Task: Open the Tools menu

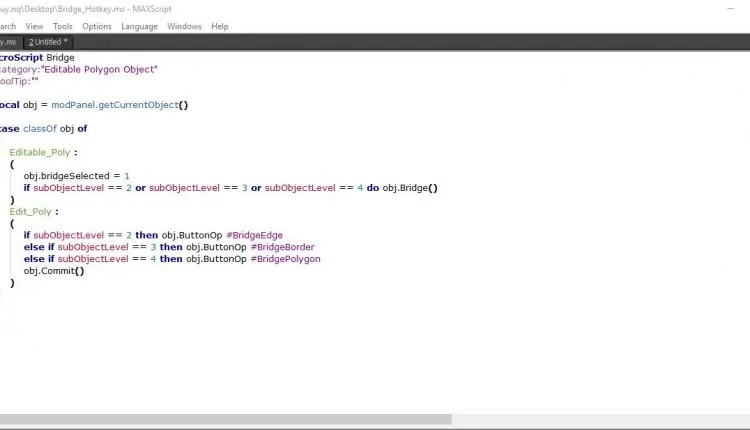Action: [64, 26]
